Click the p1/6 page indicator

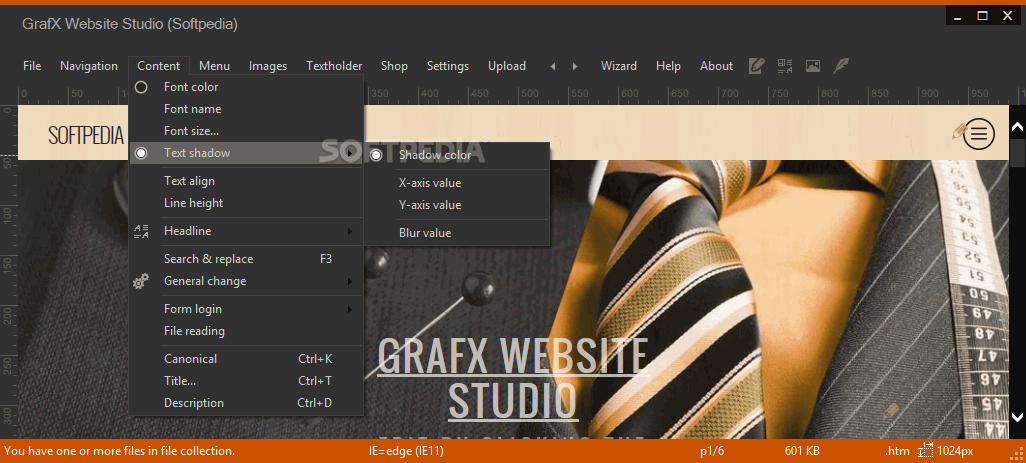tap(712, 451)
